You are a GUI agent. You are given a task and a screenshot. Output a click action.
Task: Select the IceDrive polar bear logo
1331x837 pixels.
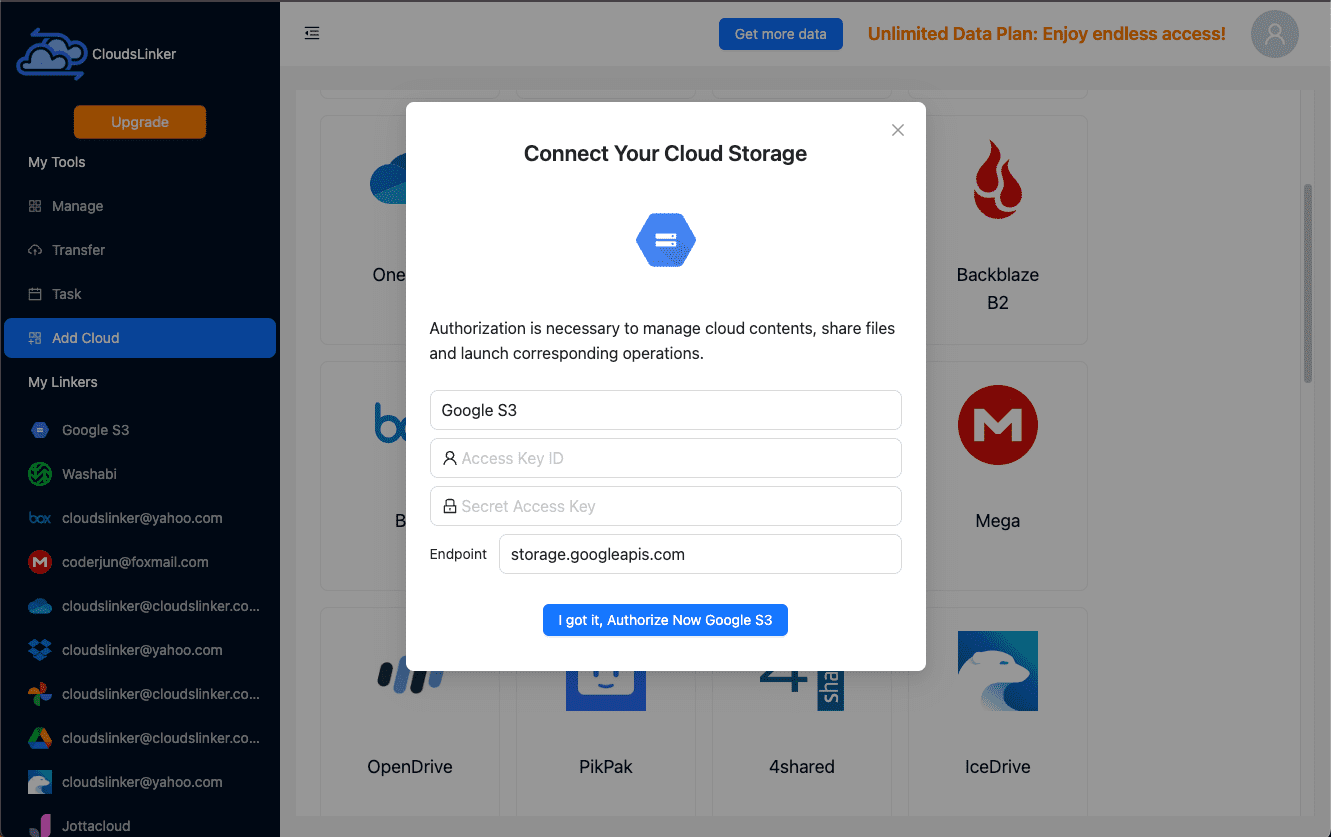998,671
